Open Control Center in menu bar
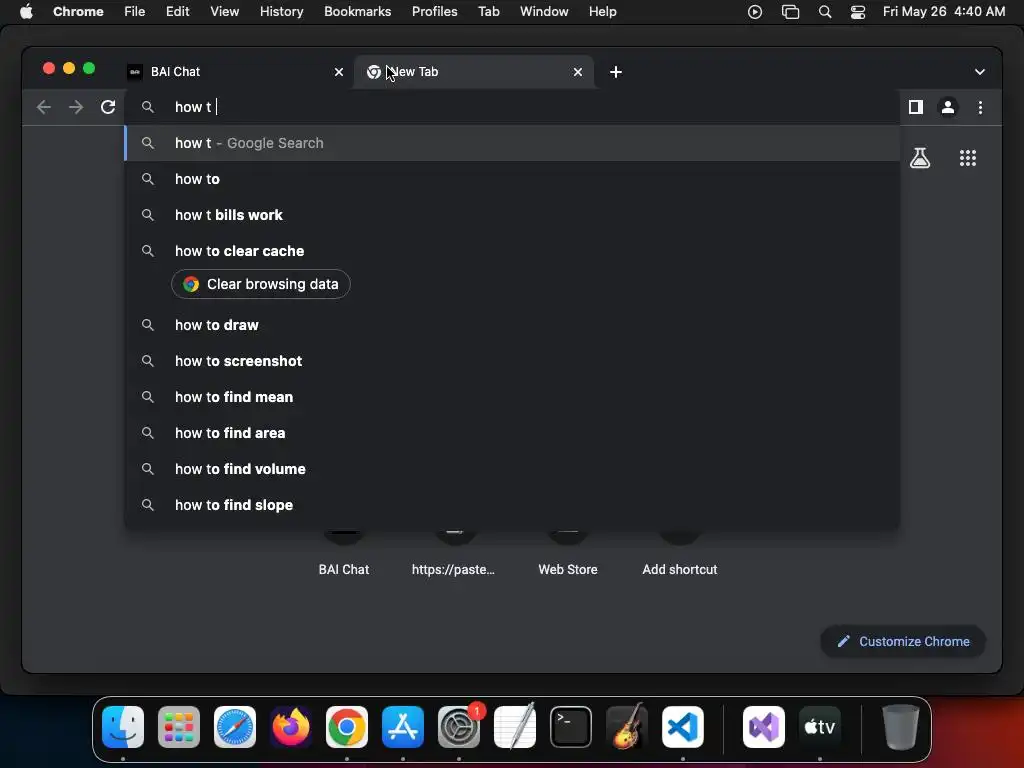1024x768 pixels. pyautogui.click(x=857, y=12)
